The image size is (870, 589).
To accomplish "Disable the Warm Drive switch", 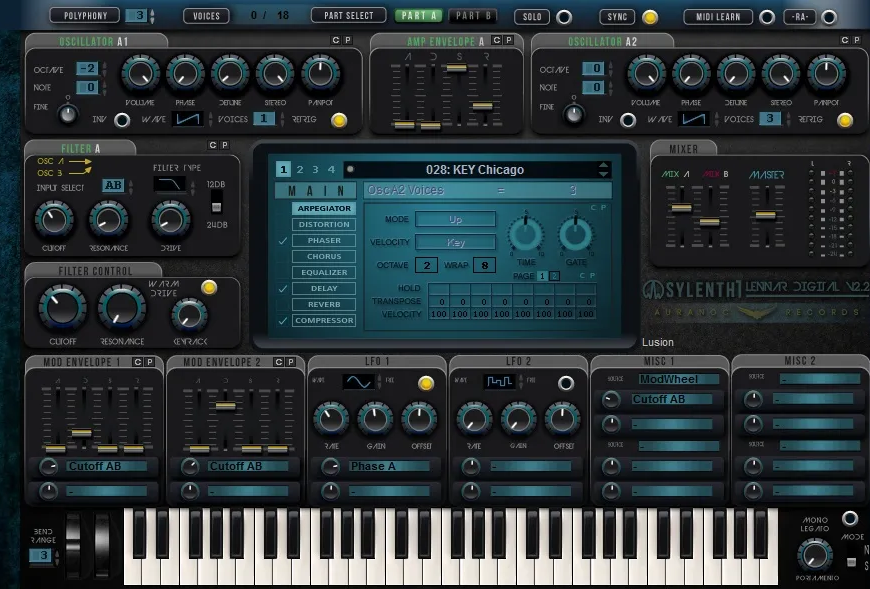I will click(209, 287).
